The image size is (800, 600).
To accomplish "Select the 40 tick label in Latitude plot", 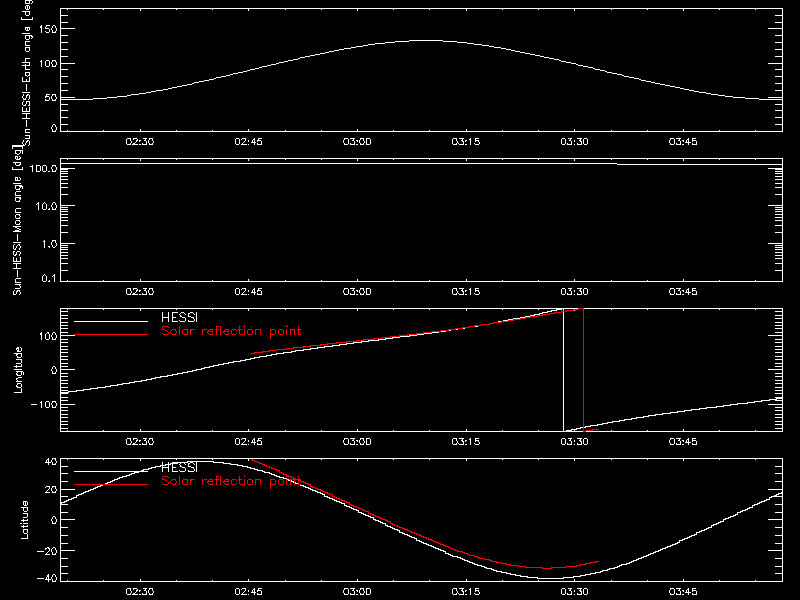I will tap(52, 462).
